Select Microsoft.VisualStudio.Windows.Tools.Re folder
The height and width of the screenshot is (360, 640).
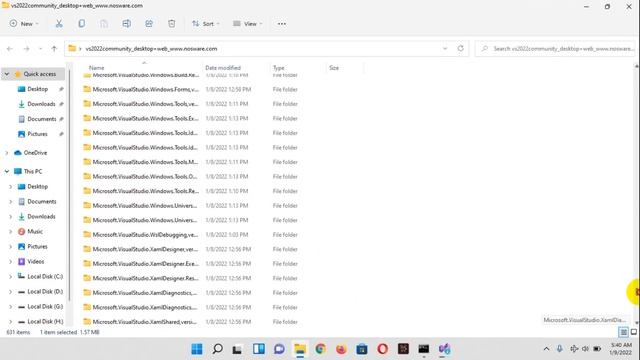(145, 191)
